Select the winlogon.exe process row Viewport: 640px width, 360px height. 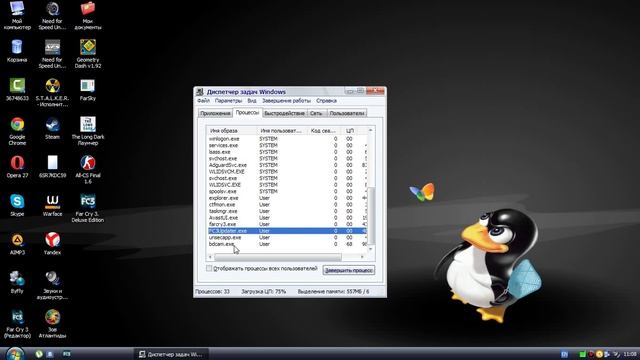(287, 139)
